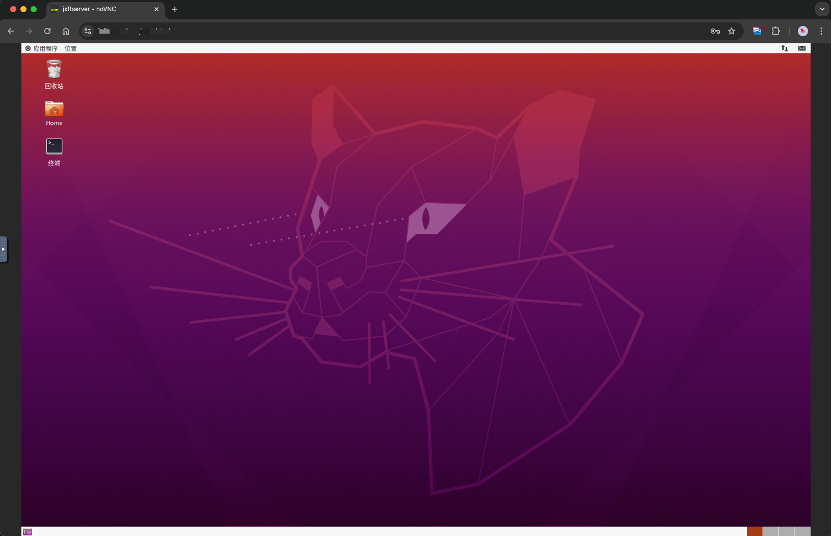Viewport: 832px width, 536px height.
Task: Open the browser extensions puzzle icon
Action: pyautogui.click(x=775, y=31)
